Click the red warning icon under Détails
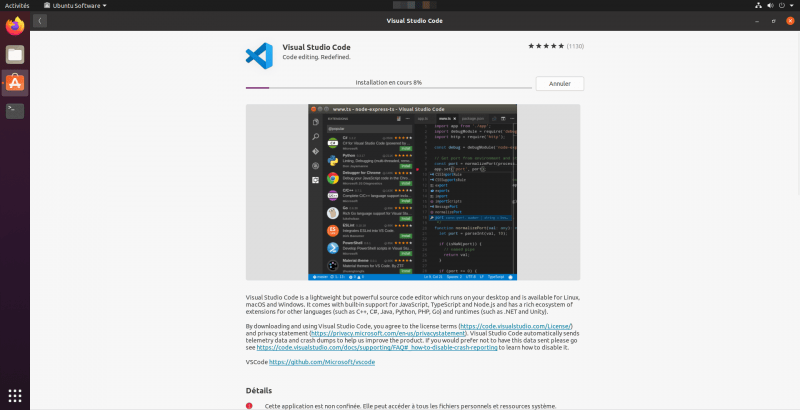Viewport: 800px width, 410px height. tap(249, 406)
